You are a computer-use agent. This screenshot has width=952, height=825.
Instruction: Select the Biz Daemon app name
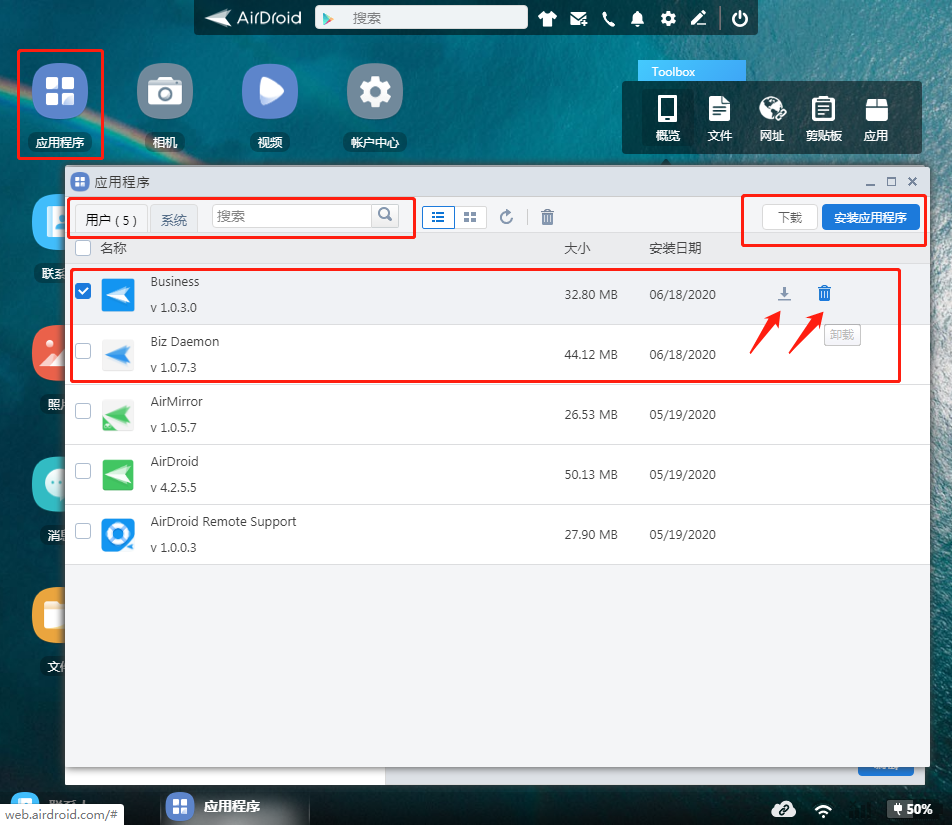point(185,342)
